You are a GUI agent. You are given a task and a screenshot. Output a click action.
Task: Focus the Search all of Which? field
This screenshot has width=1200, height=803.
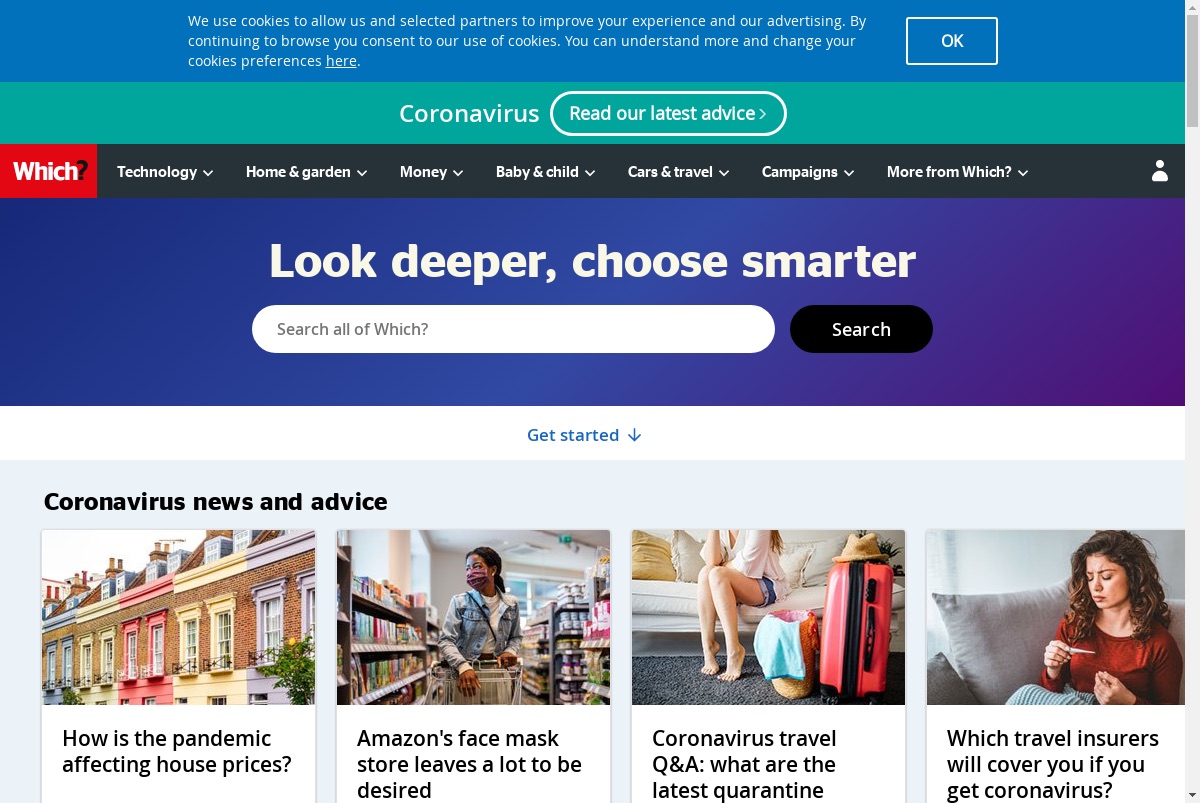(x=513, y=329)
